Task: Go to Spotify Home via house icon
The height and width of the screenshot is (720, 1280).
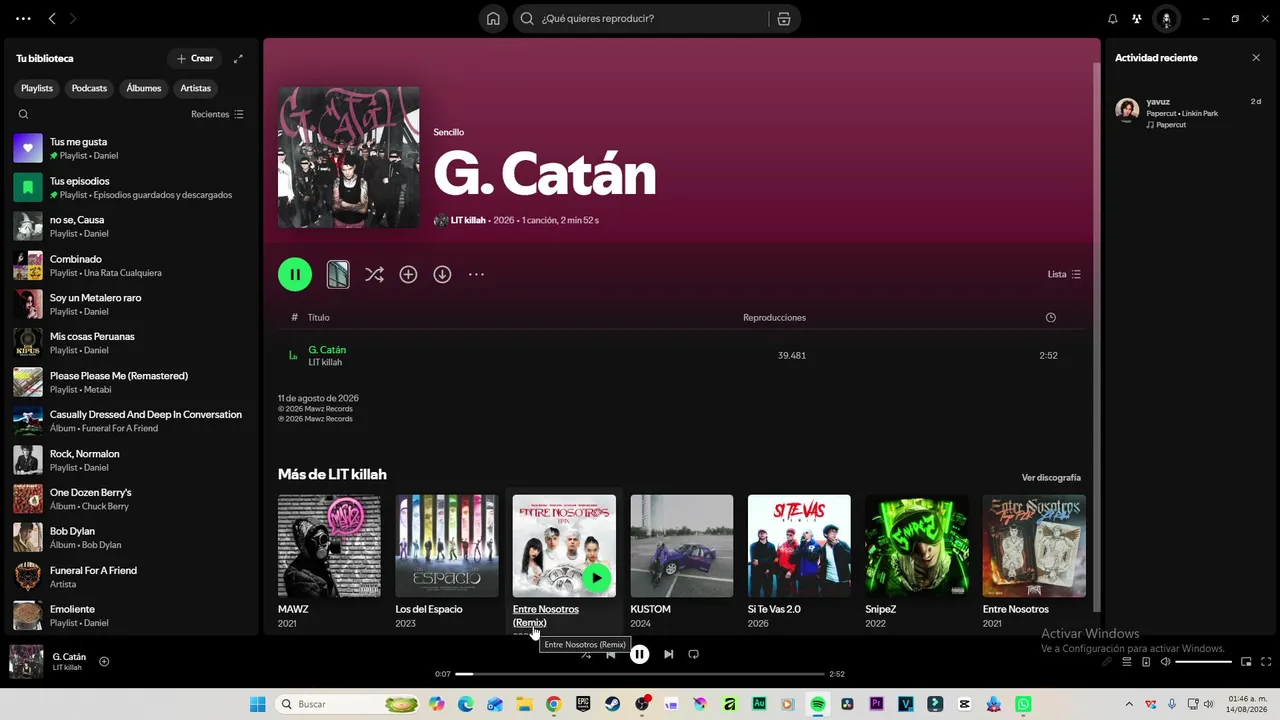Action: coord(493,19)
